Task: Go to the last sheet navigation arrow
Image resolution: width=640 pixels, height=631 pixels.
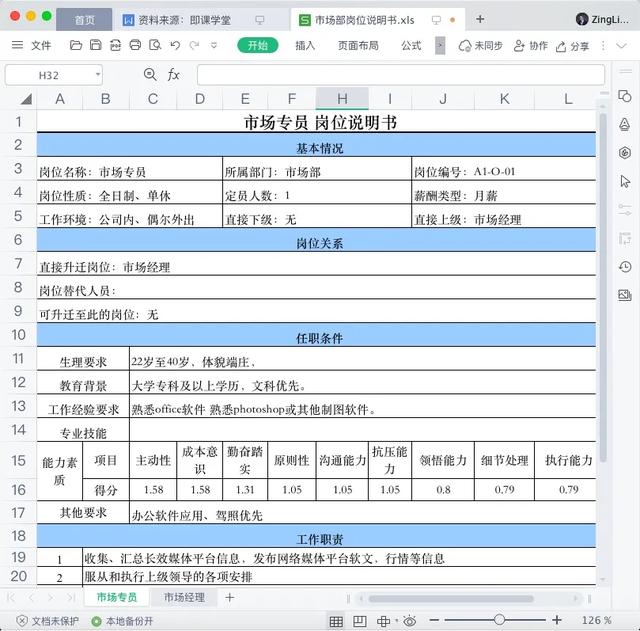Action: coord(71,598)
